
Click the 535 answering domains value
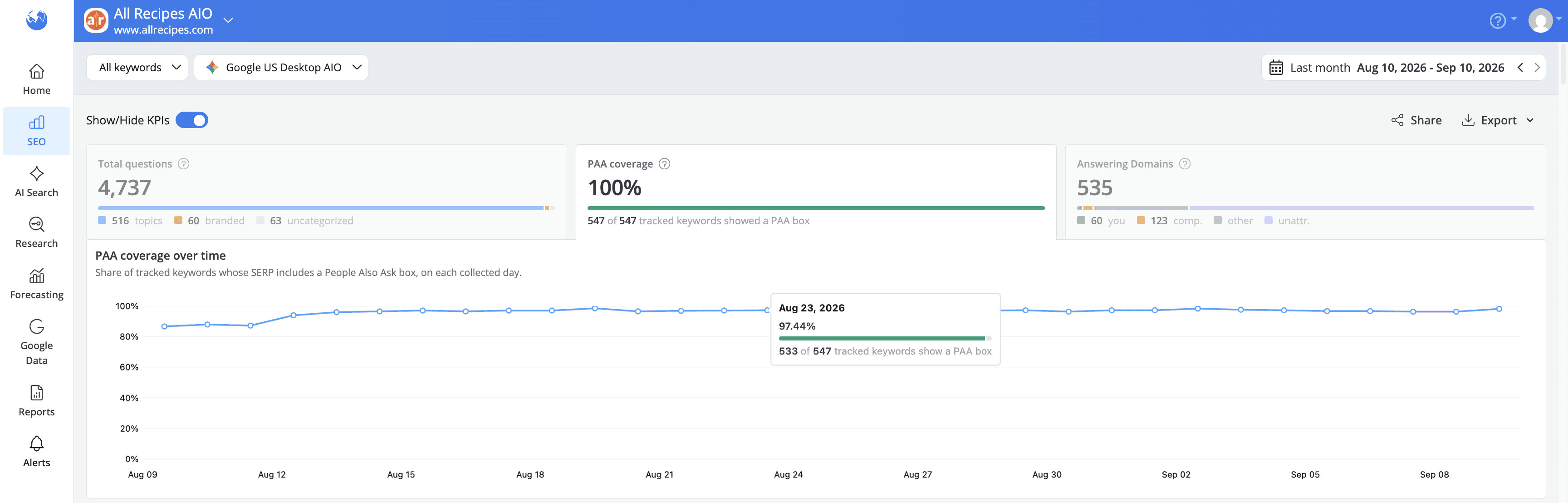(x=1094, y=187)
